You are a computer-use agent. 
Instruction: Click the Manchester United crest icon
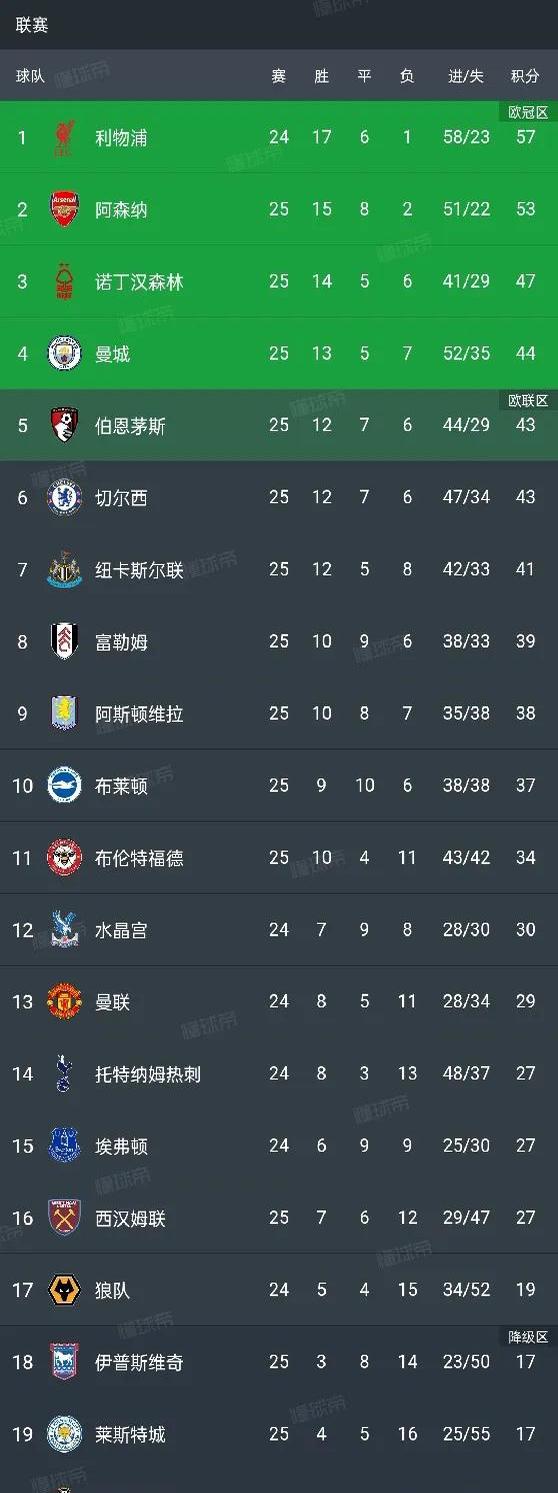(x=64, y=1002)
